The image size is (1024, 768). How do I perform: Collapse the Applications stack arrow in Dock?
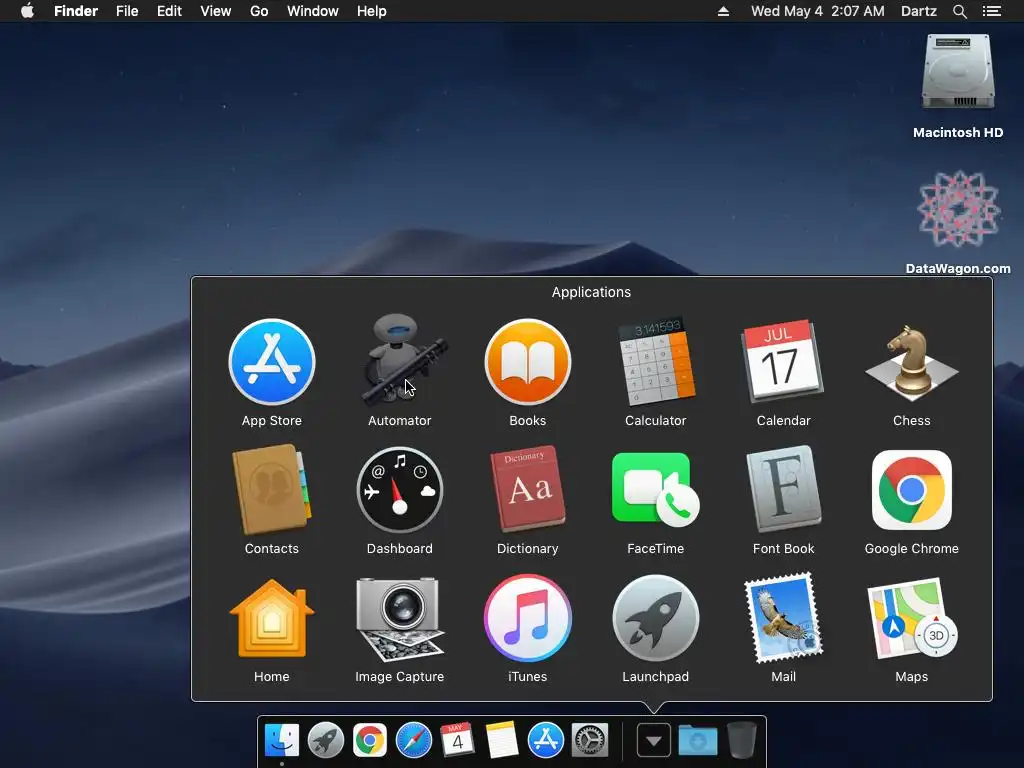click(x=654, y=741)
